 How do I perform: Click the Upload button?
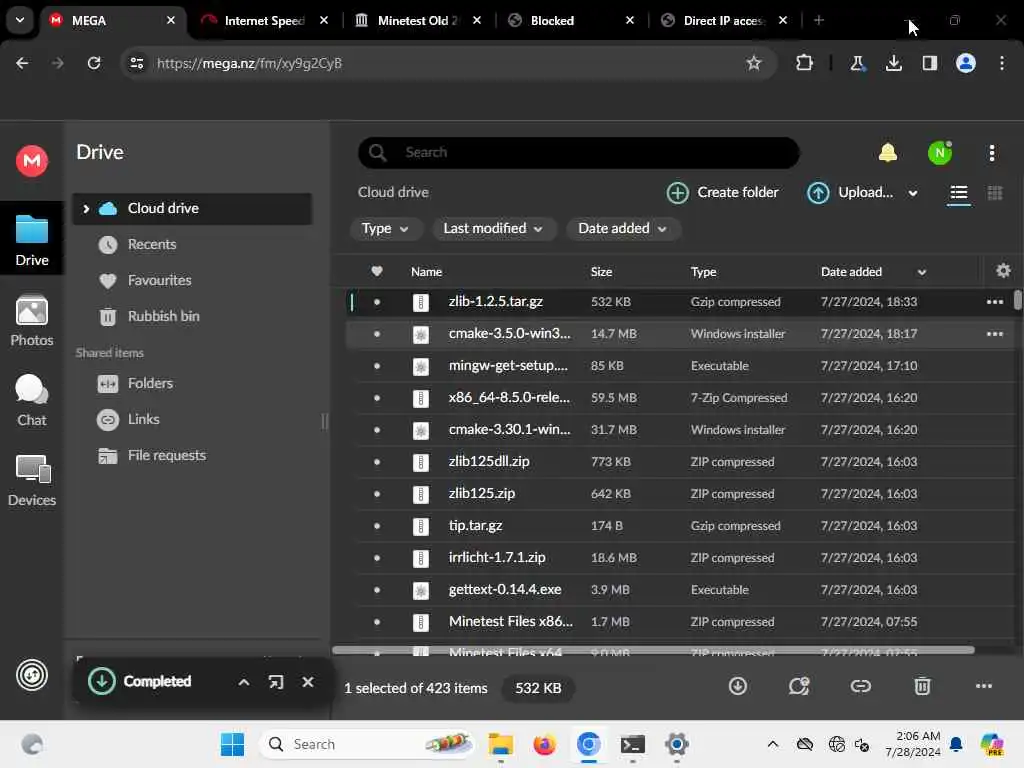click(850, 193)
